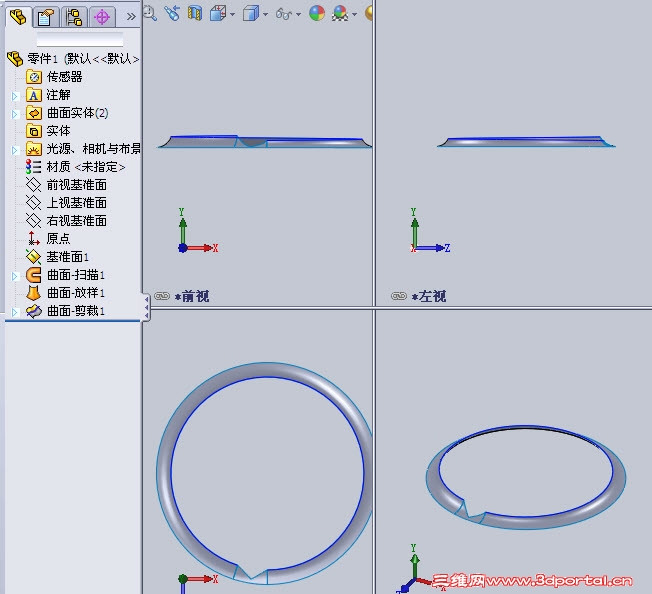Click the 注解 annotations icon
The width and height of the screenshot is (652, 594).
(x=34, y=95)
